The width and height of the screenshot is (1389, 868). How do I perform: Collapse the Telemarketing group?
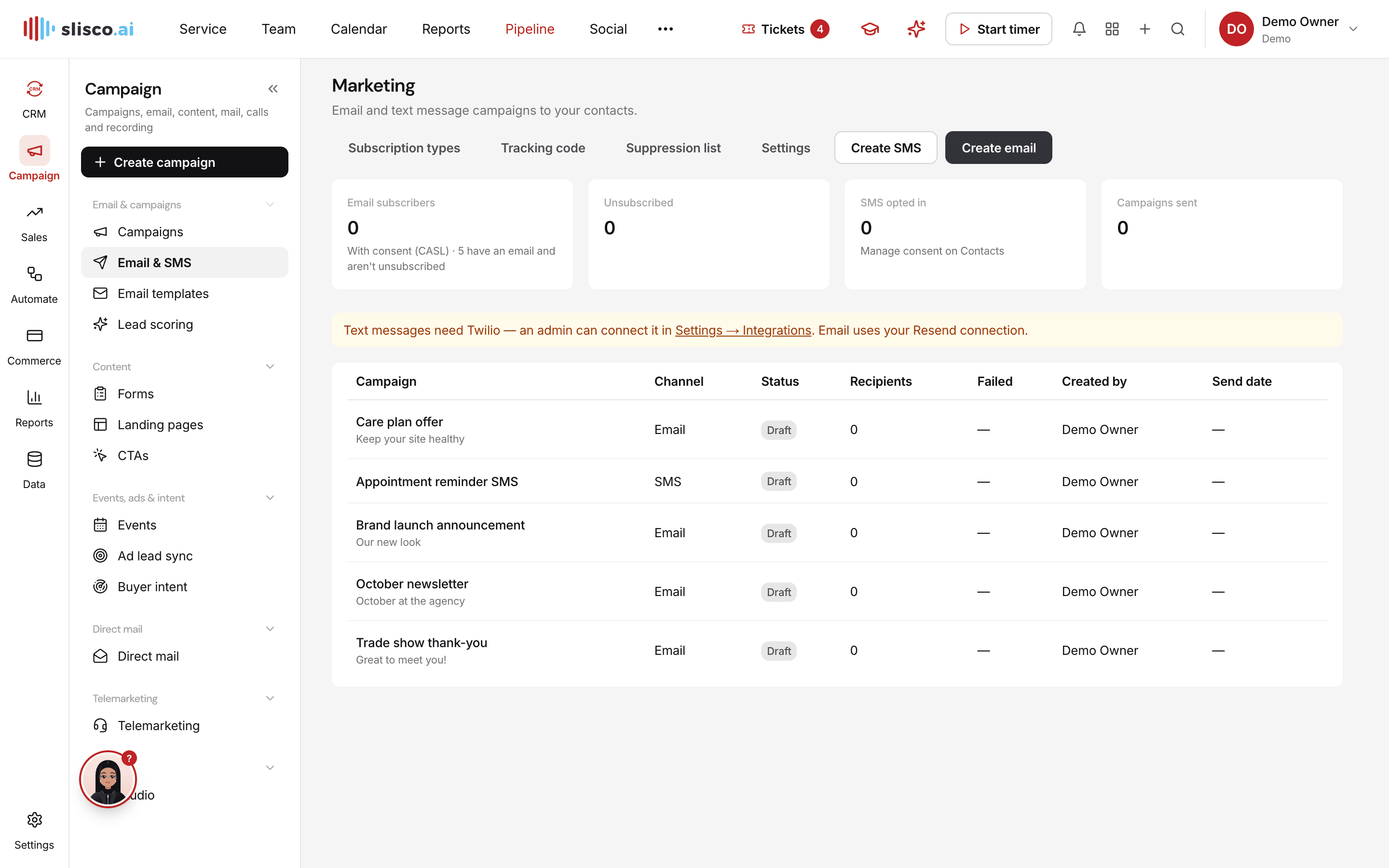click(x=270, y=698)
